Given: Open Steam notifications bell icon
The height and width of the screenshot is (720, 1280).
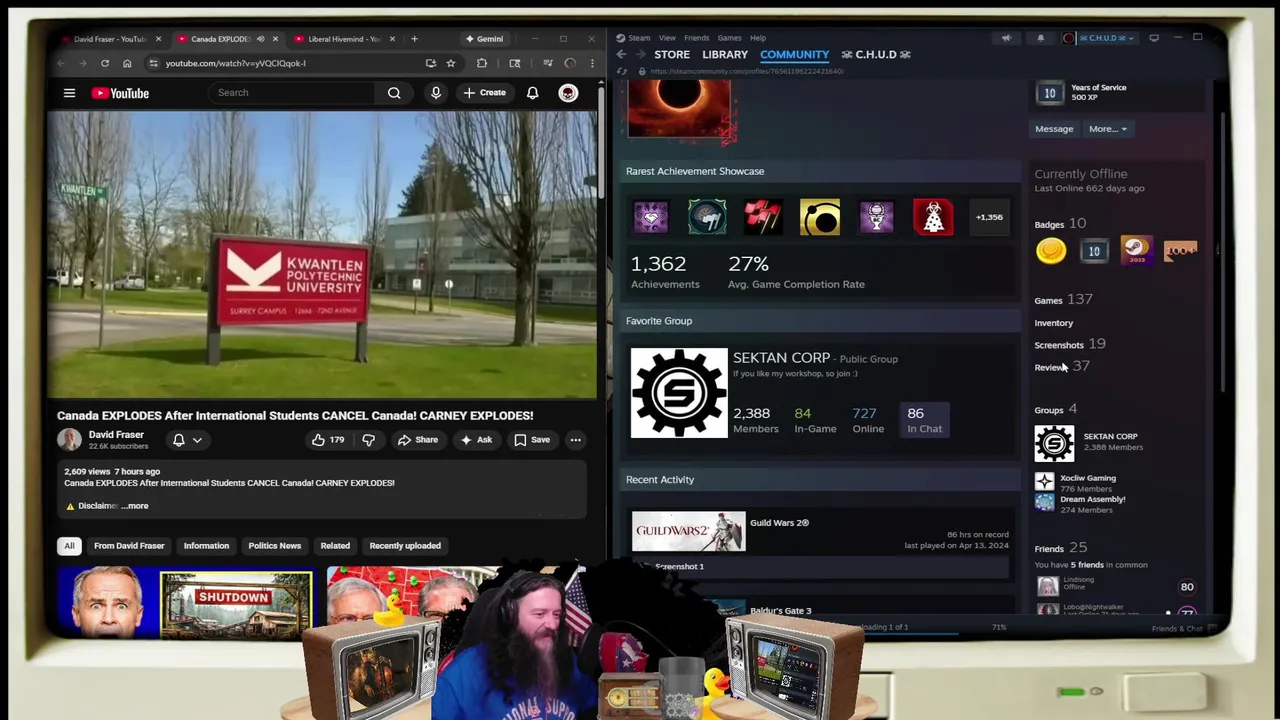Looking at the screenshot, I should point(1040,38).
